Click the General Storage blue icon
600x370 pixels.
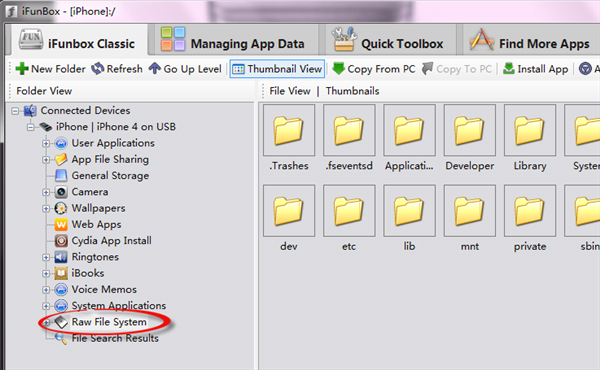[x=61, y=176]
